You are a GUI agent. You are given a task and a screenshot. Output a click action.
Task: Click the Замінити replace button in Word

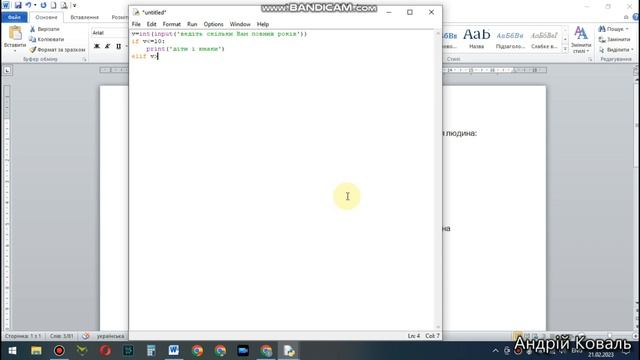coord(614,39)
